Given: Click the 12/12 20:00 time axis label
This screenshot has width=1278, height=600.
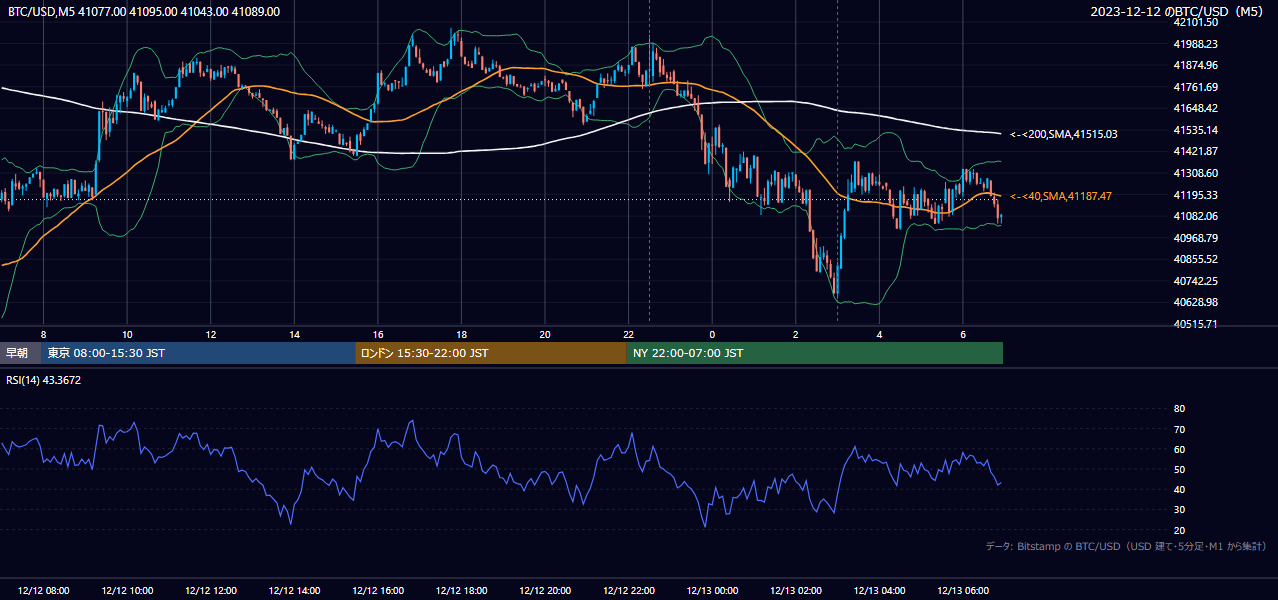Looking at the screenshot, I should point(545,590).
